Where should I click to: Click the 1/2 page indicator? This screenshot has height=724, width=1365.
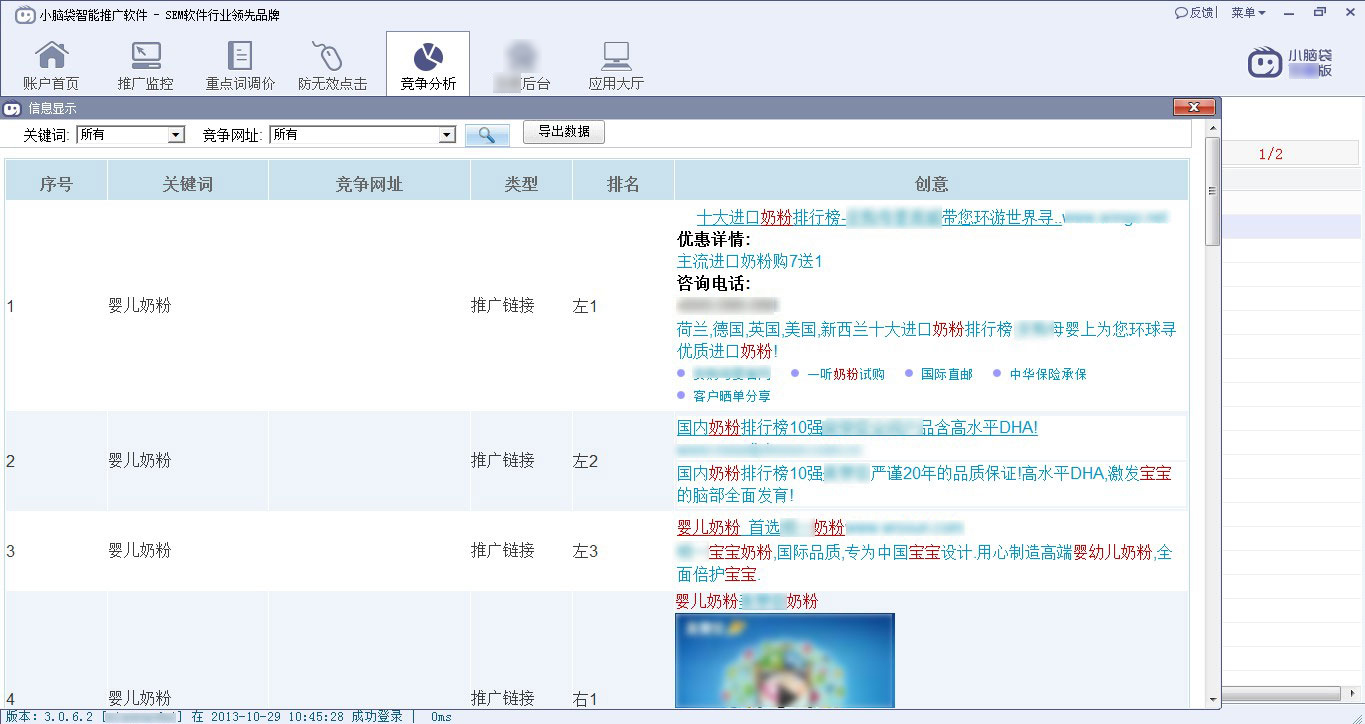1270,154
